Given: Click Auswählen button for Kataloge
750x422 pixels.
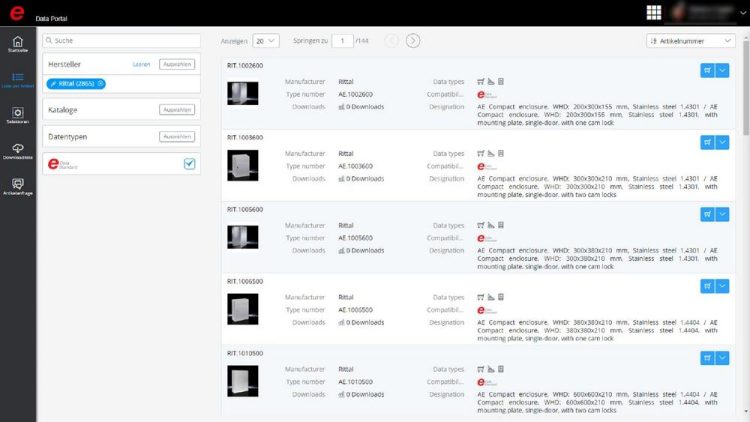Looking at the screenshot, I should pos(176,109).
